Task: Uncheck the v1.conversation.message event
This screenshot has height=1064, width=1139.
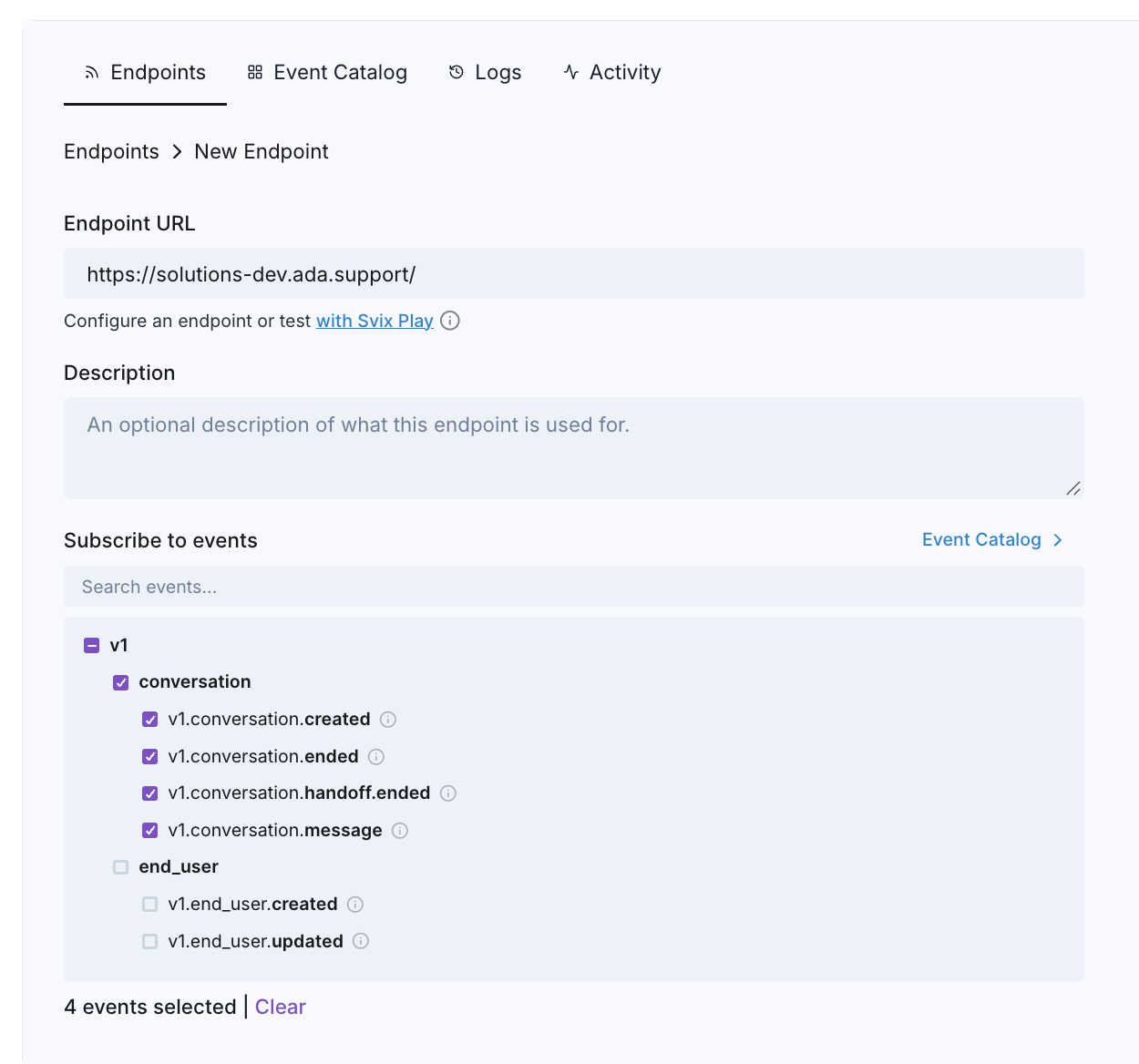Action: [x=149, y=830]
